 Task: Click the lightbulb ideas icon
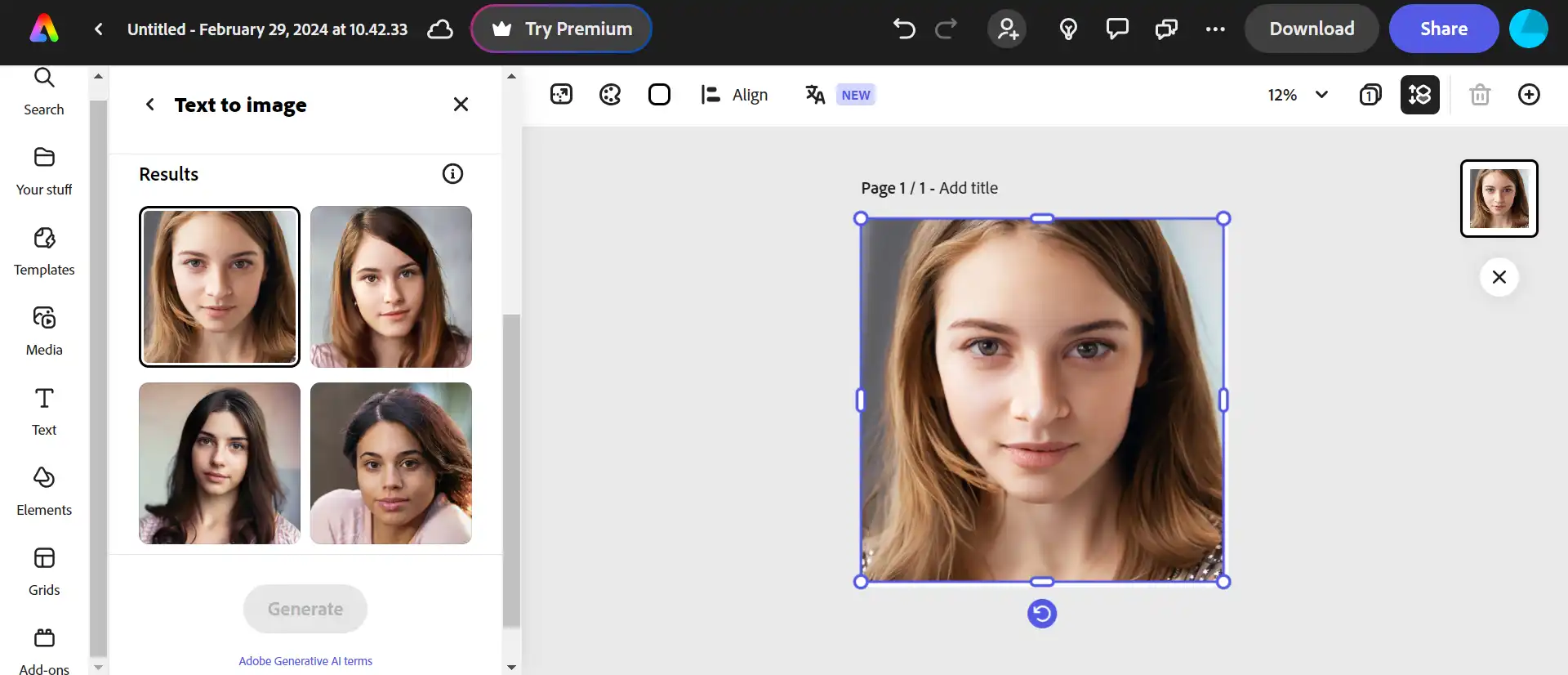1067,29
